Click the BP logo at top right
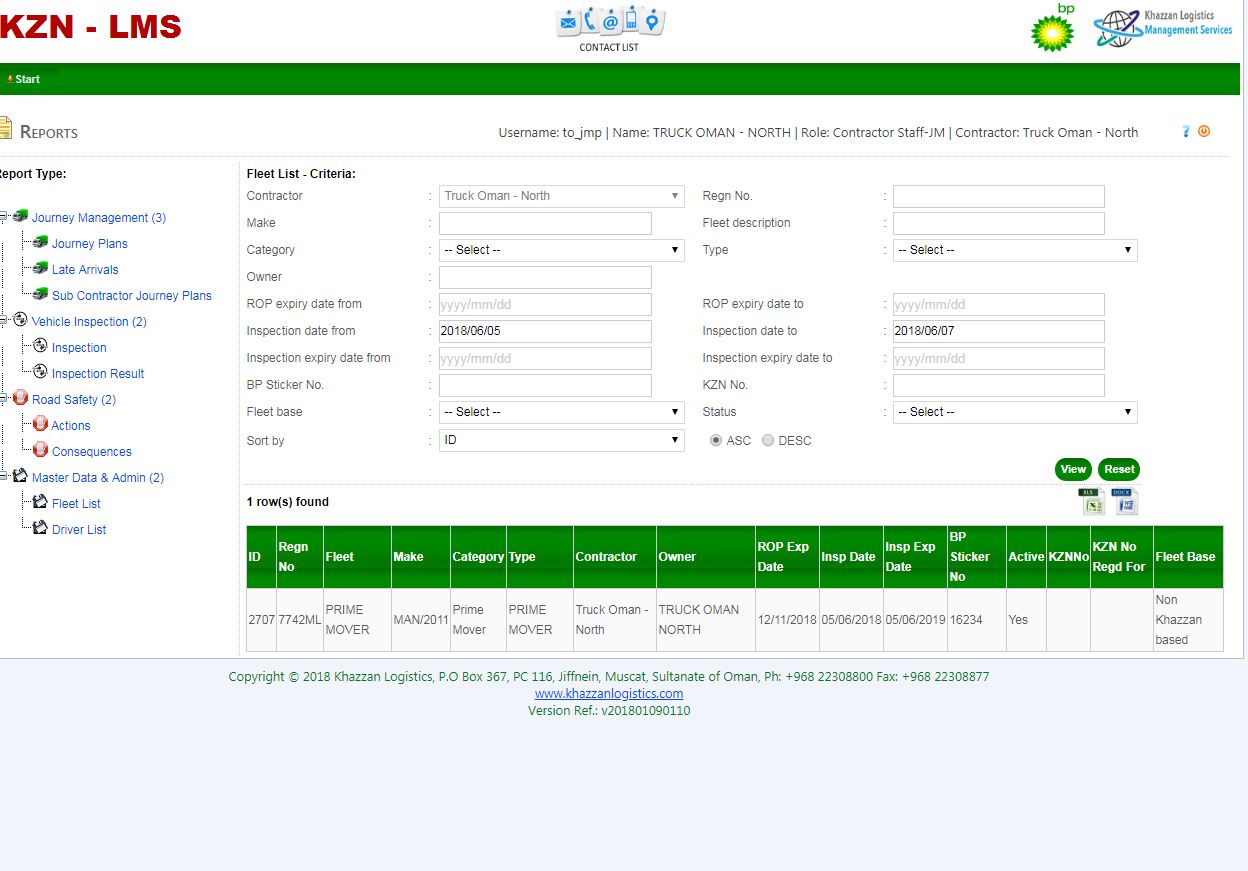 (x=1053, y=30)
